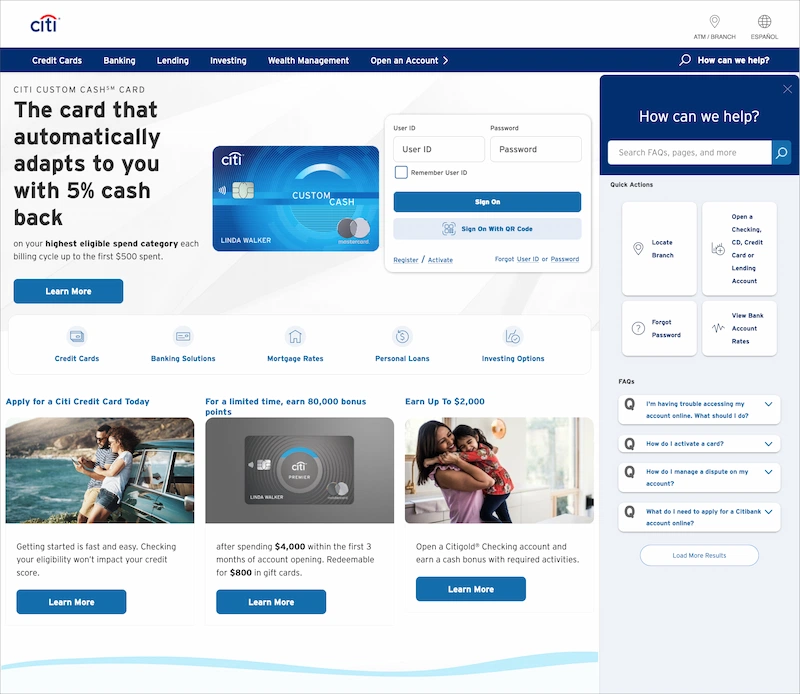The height and width of the screenshot is (694, 800).
Task: Select the Personal Loans icon
Action: [x=402, y=337]
